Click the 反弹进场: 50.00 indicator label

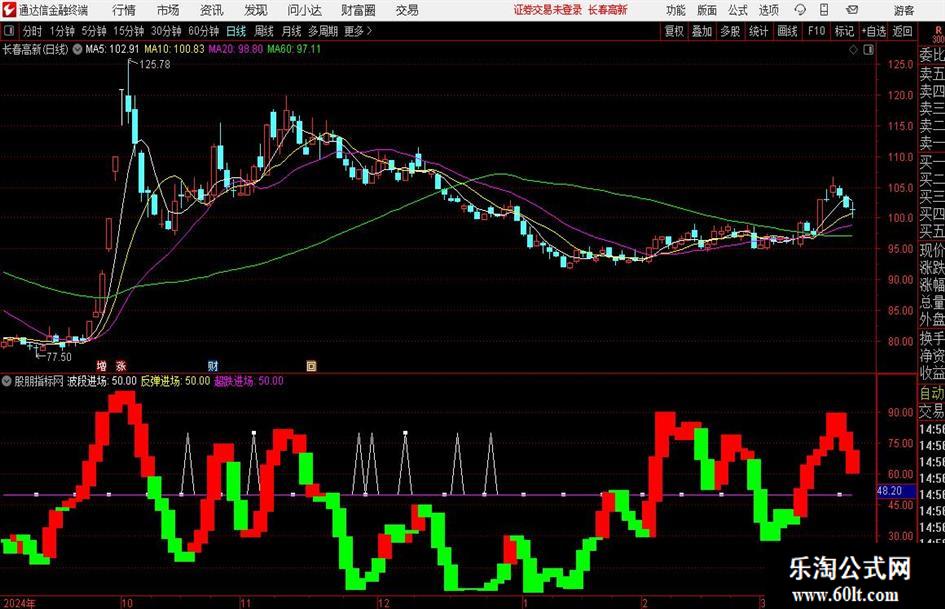(x=175, y=381)
